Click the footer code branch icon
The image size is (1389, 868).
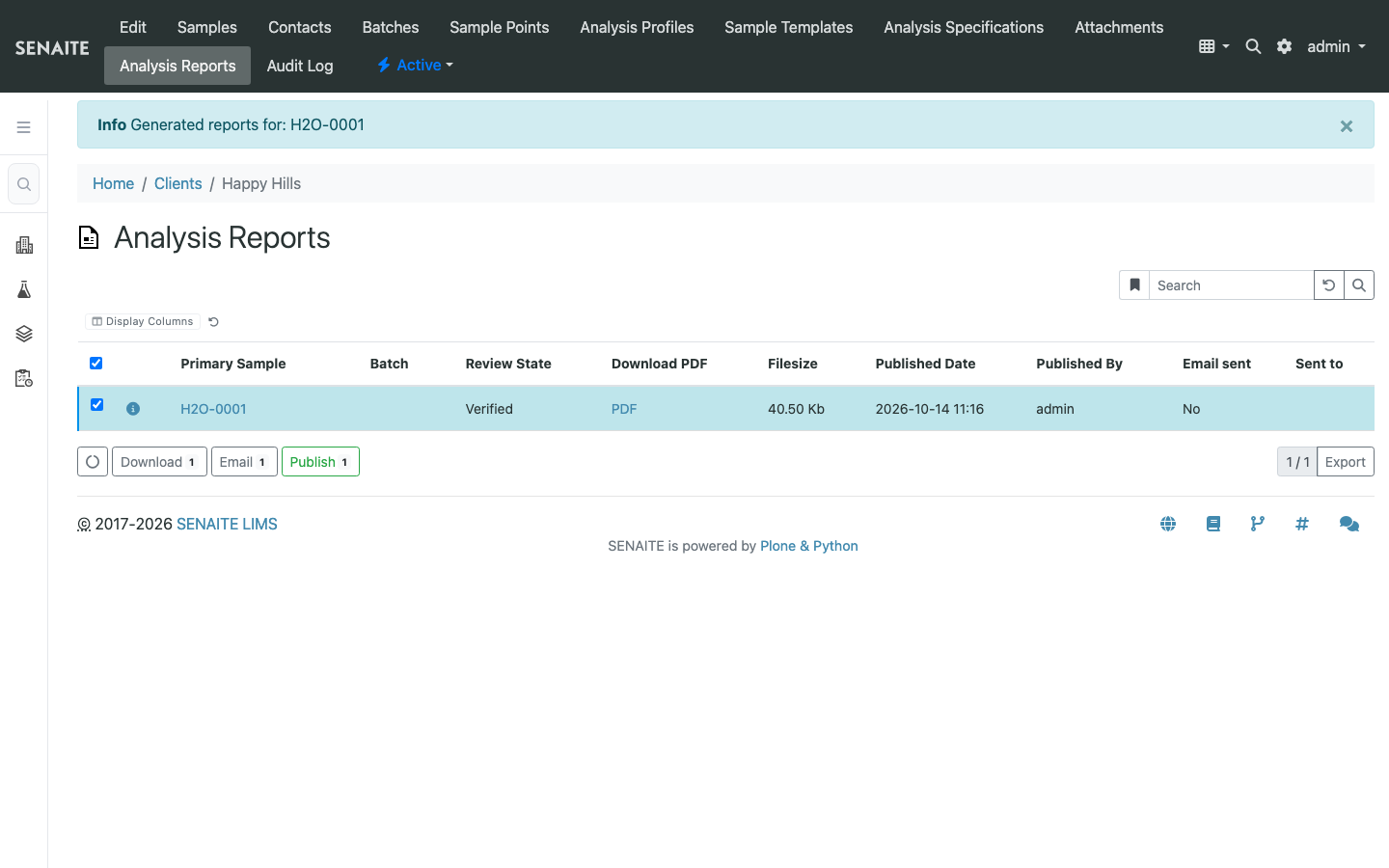[x=1258, y=524]
